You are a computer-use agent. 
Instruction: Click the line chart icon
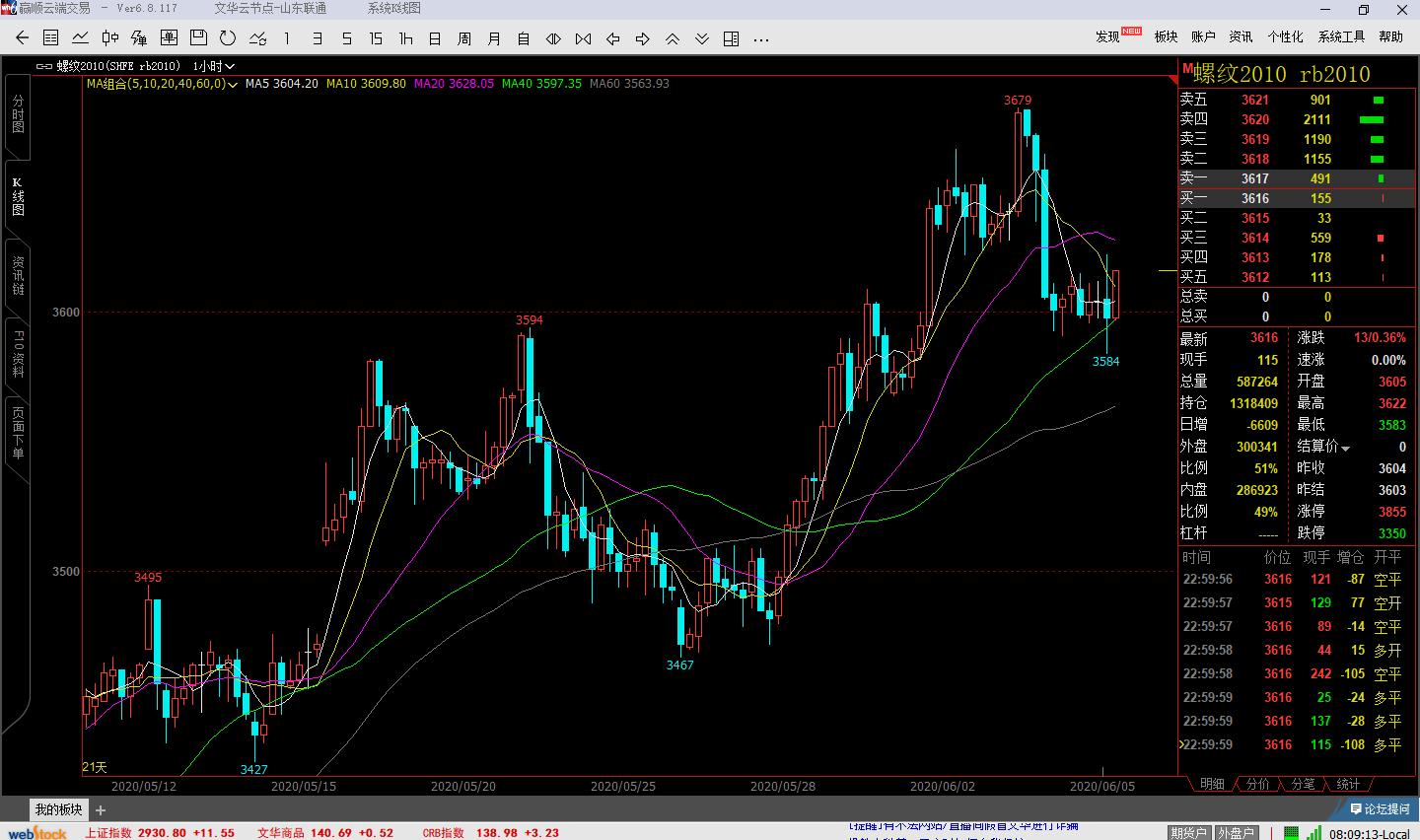(81, 38)
